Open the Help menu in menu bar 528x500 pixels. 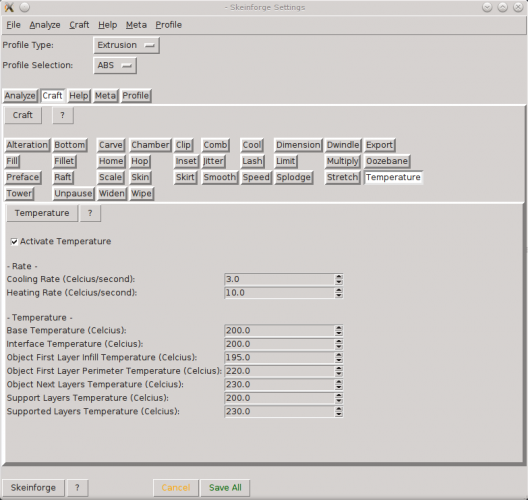click(107, 25)
